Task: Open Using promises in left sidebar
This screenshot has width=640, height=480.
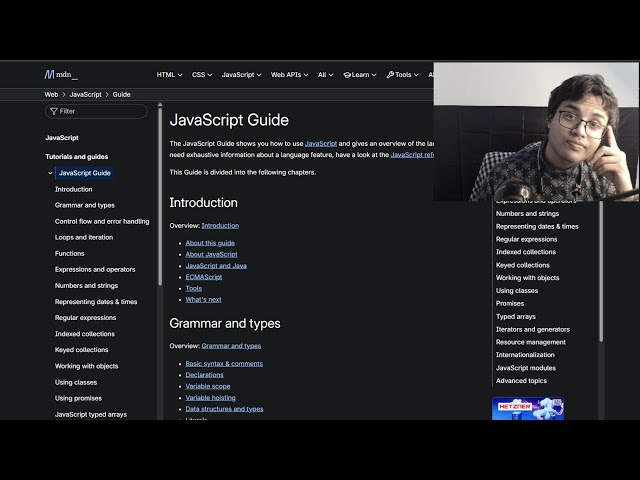Action: (78, 398)
